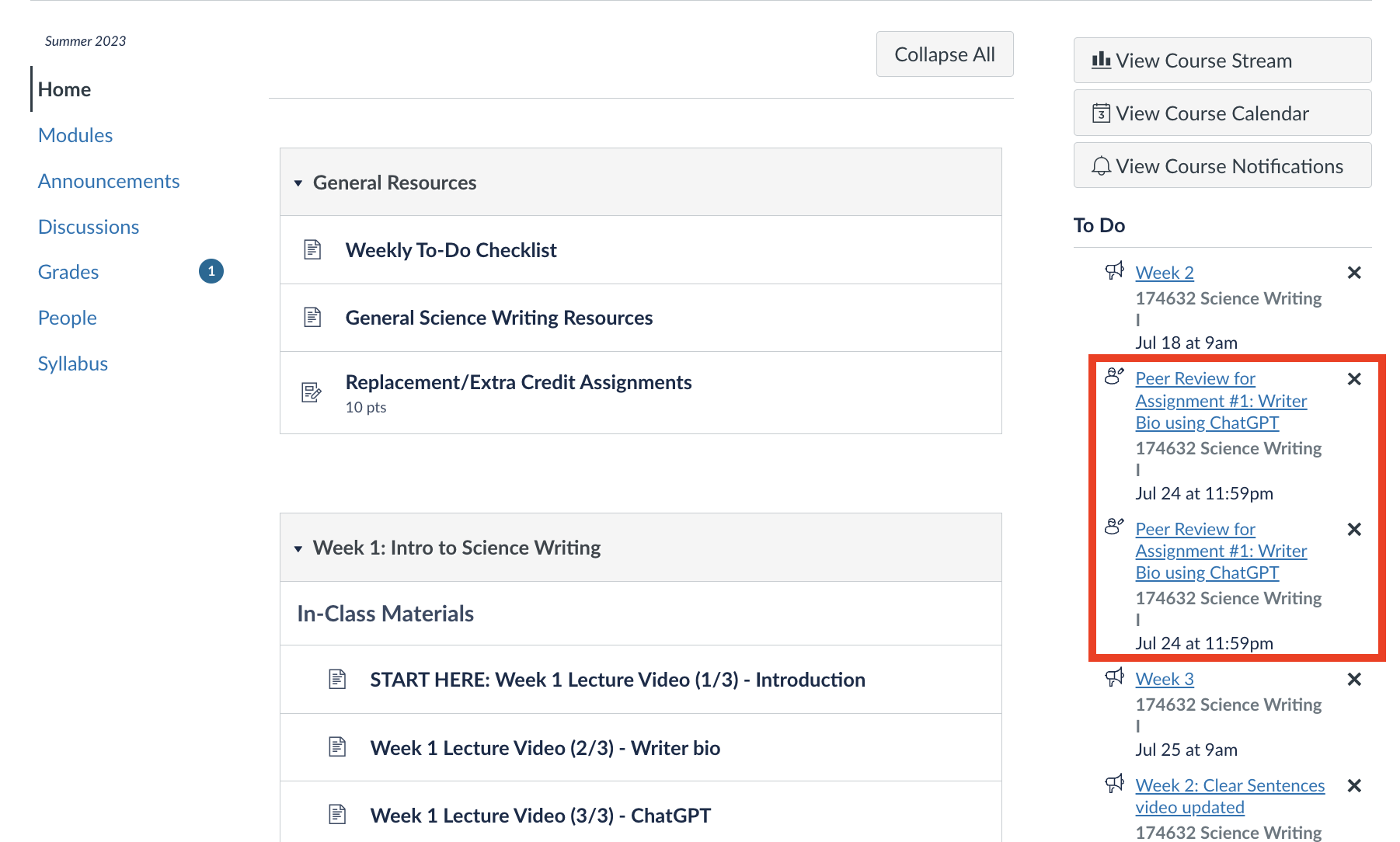Viewport: 1400px width, 842px height.
Task: Click the Collapse All button
Action: click(945, 54)
